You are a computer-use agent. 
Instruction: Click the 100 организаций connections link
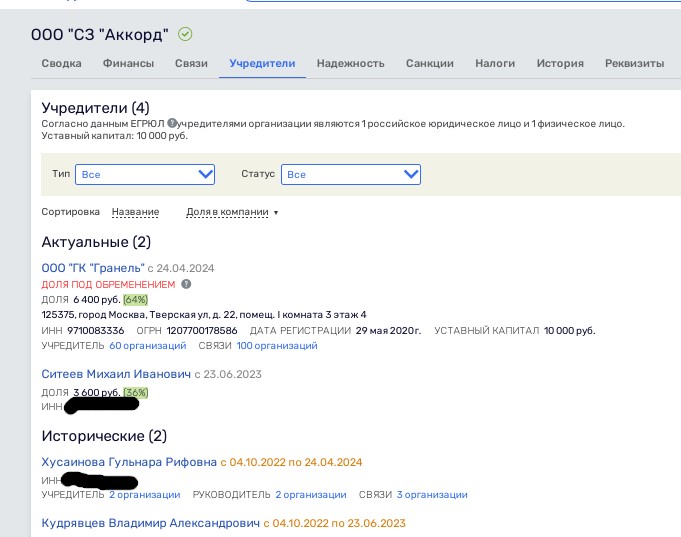(x=277, y=346)
